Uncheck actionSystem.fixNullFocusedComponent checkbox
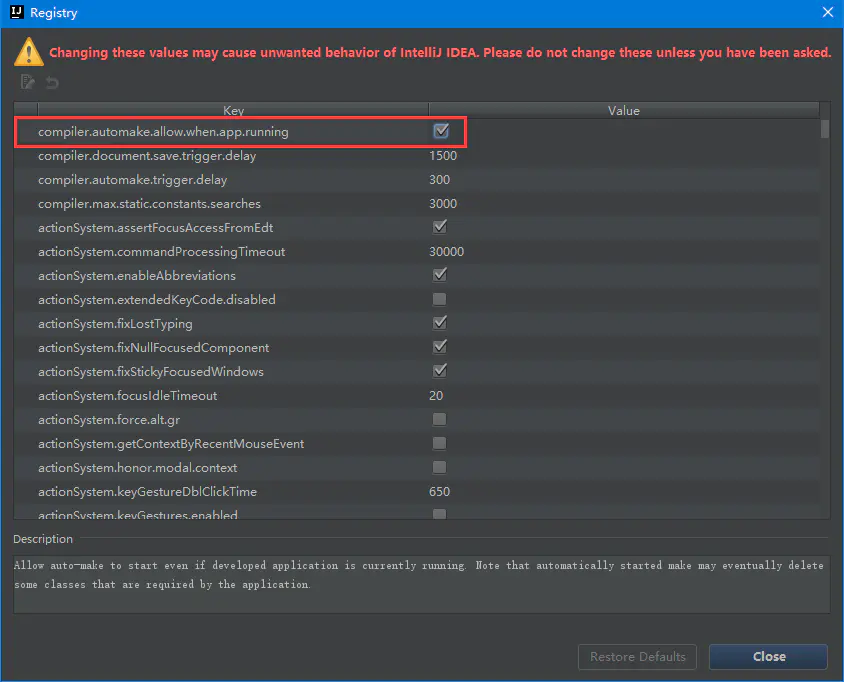Screen dimensions: 844x682 point(440,347)
